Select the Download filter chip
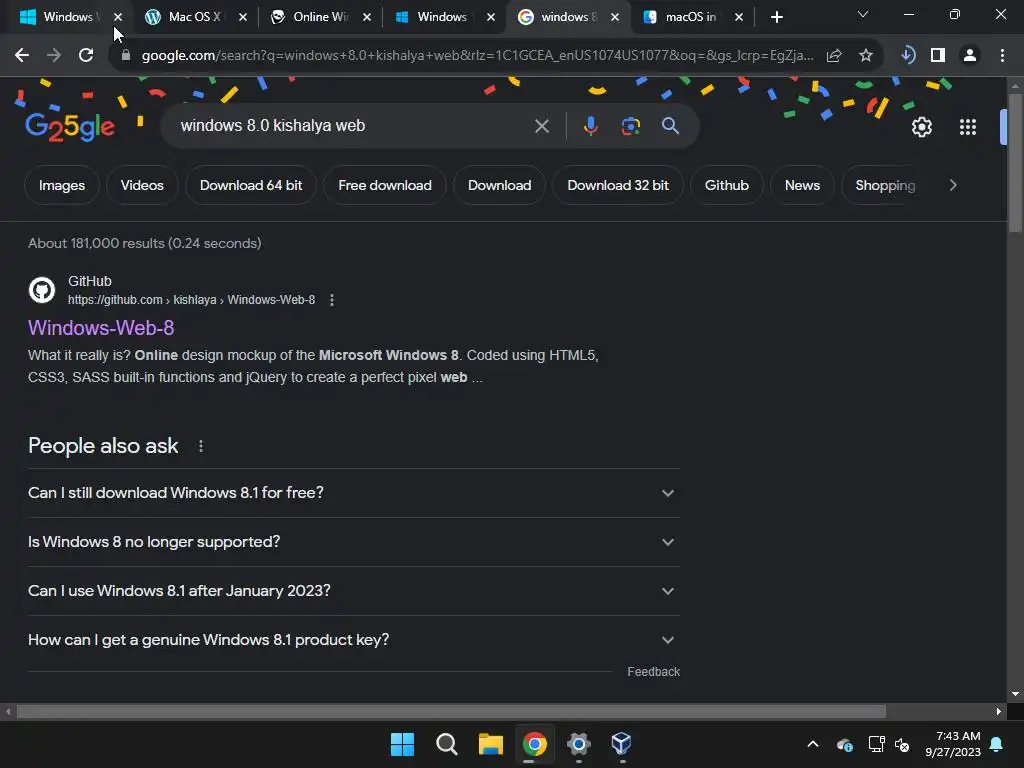This screenshot has width=1024, height=768. tap(500, 185)
